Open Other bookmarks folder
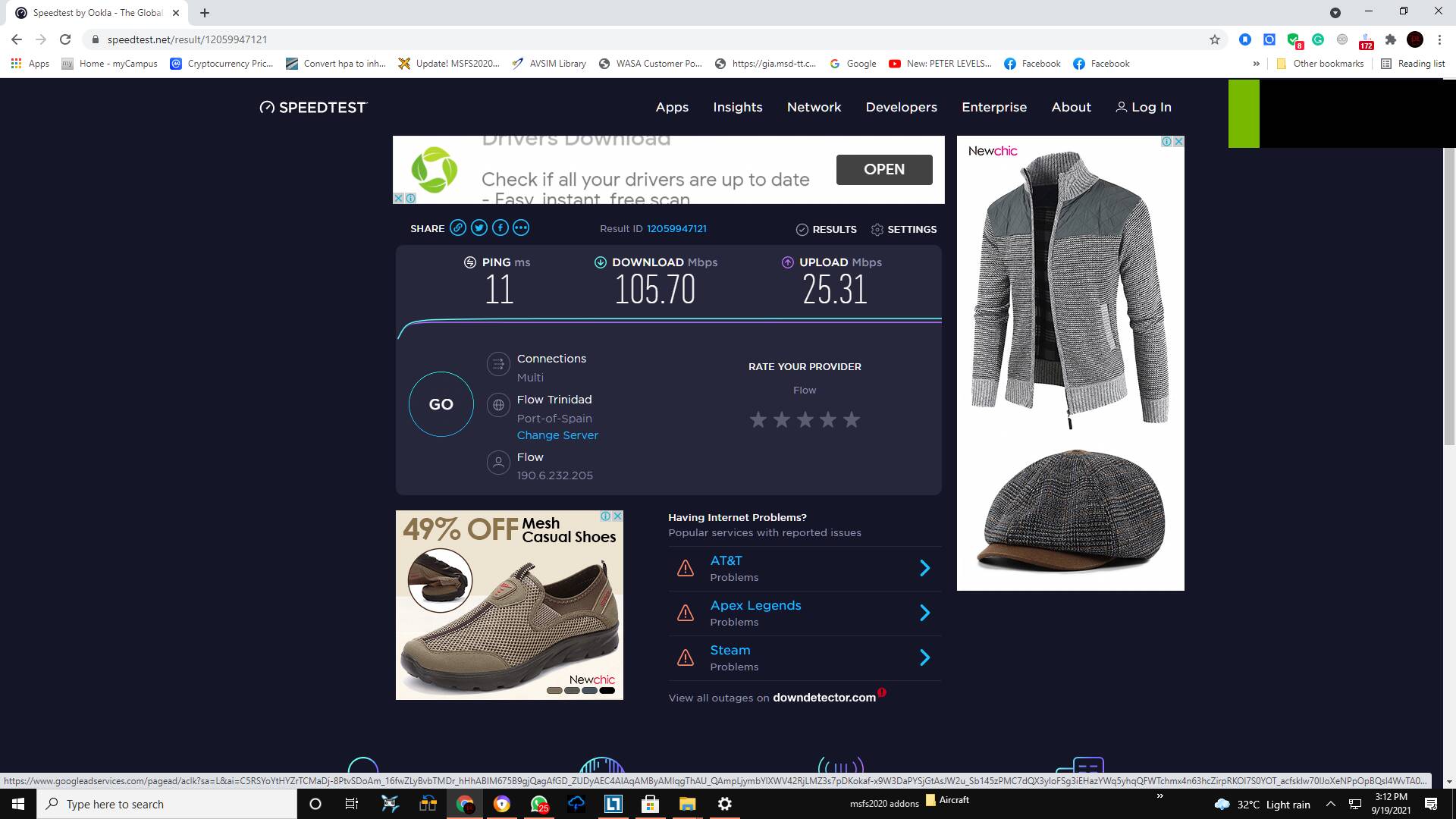 coord(1320,64)
